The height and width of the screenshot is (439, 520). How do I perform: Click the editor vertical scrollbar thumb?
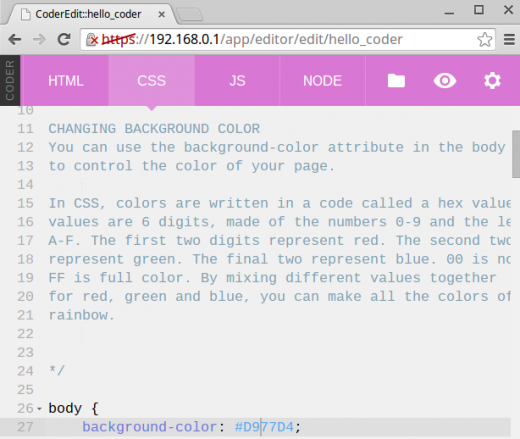coord(516,154)
